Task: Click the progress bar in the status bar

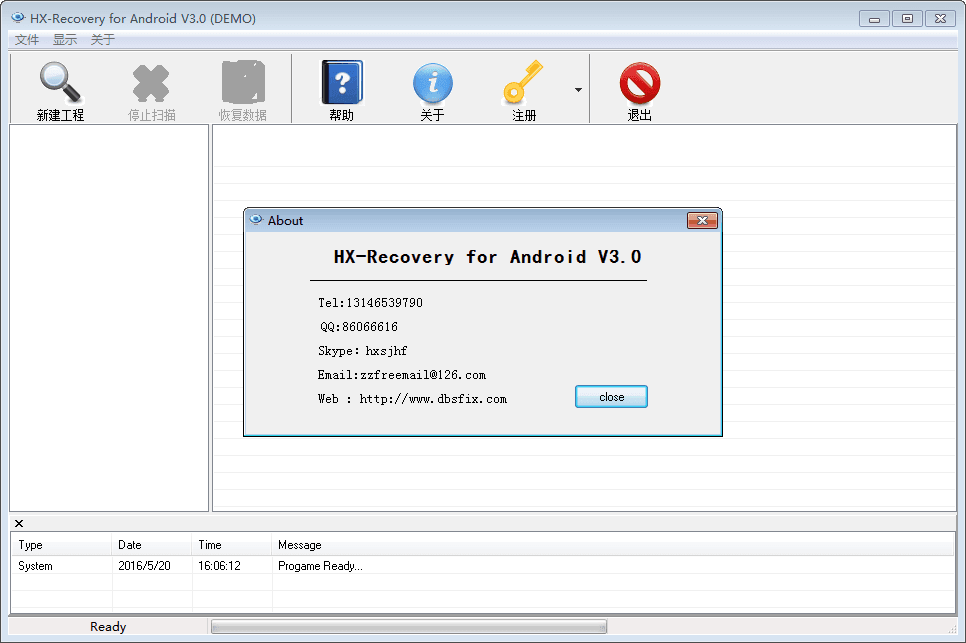Action: 408,627
